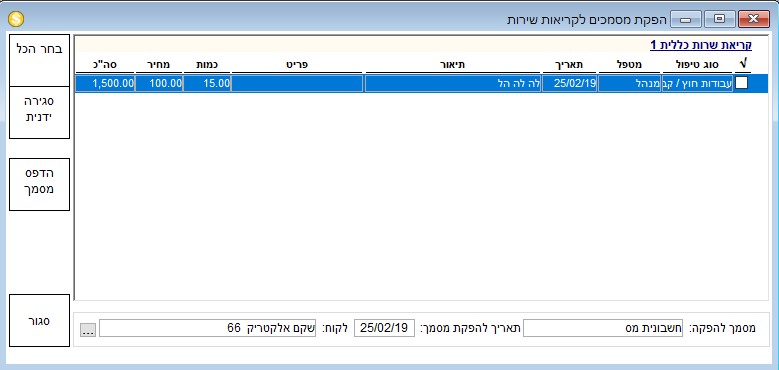Screen dimensions: 779x370
Task: Maximize the הפקת מסמכים window
Action: coord(719,19)
